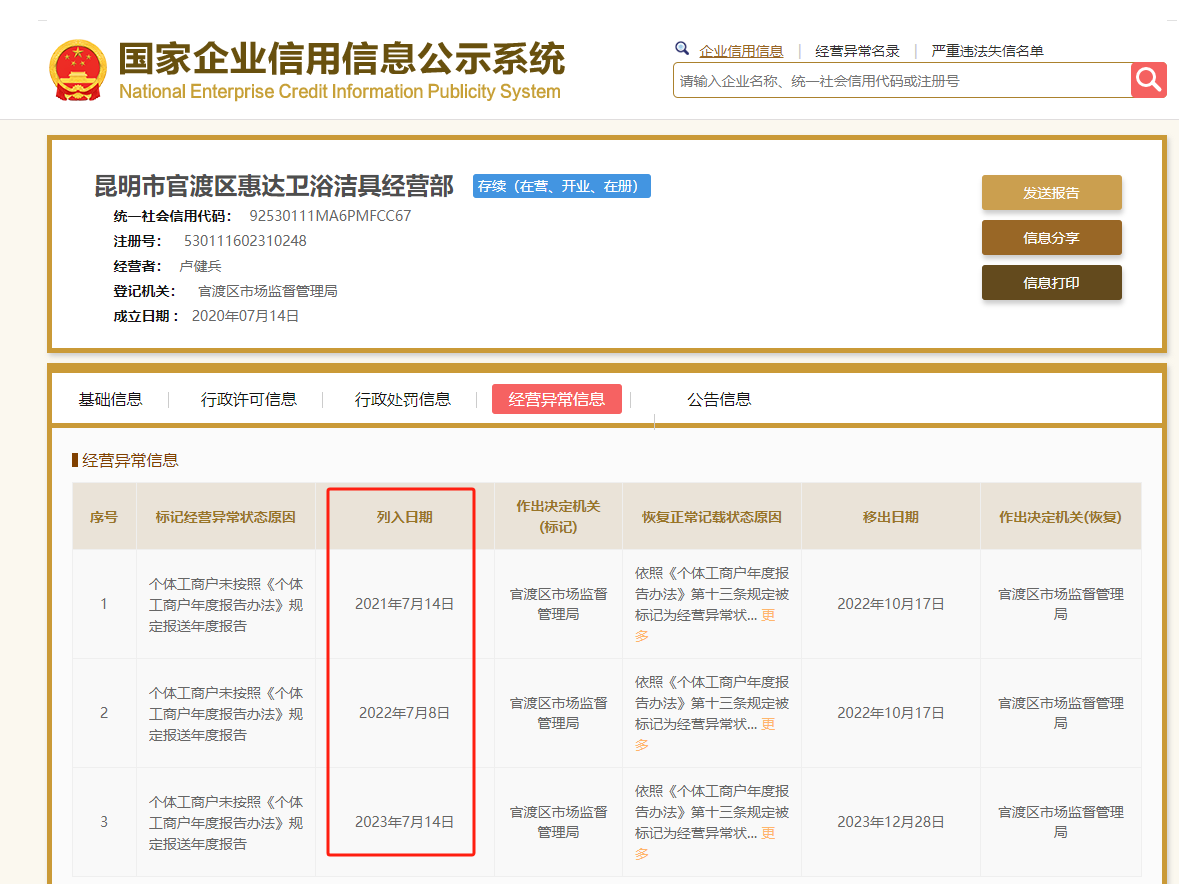This screenshot has width=1179, height=884.
Task: Click sequence number 1 cell
Action: point(104,604)
